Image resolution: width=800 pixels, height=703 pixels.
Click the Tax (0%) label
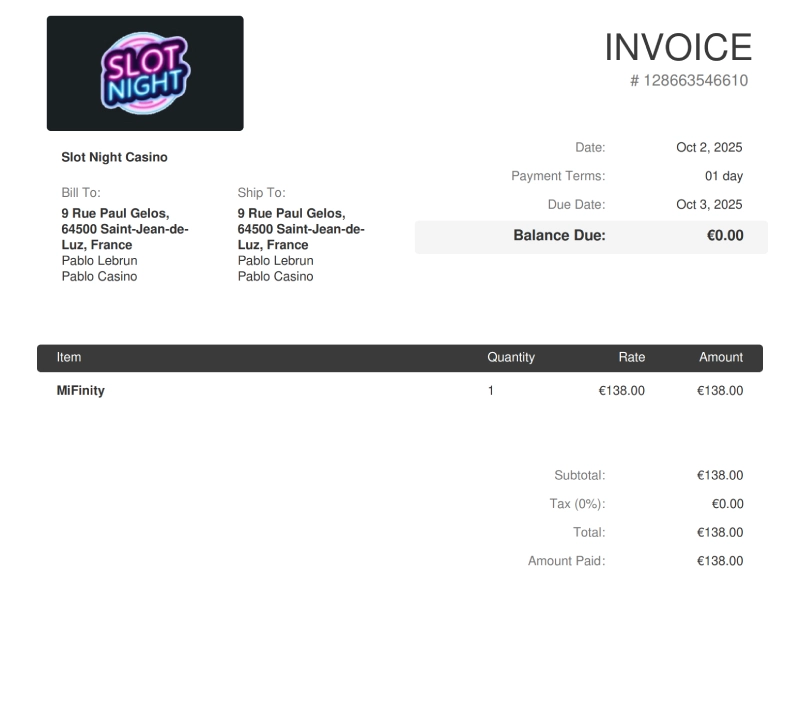point(577,504)
